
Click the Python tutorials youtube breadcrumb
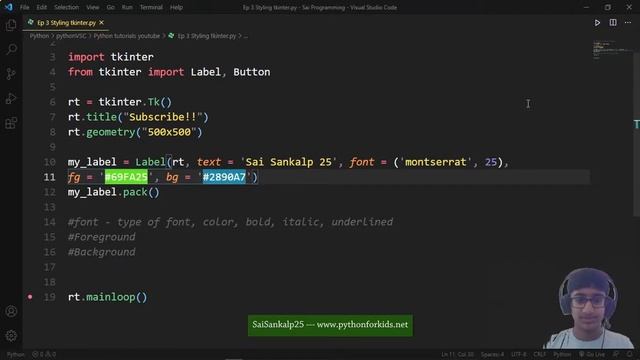pyautogui.click(x=127, y=36)
